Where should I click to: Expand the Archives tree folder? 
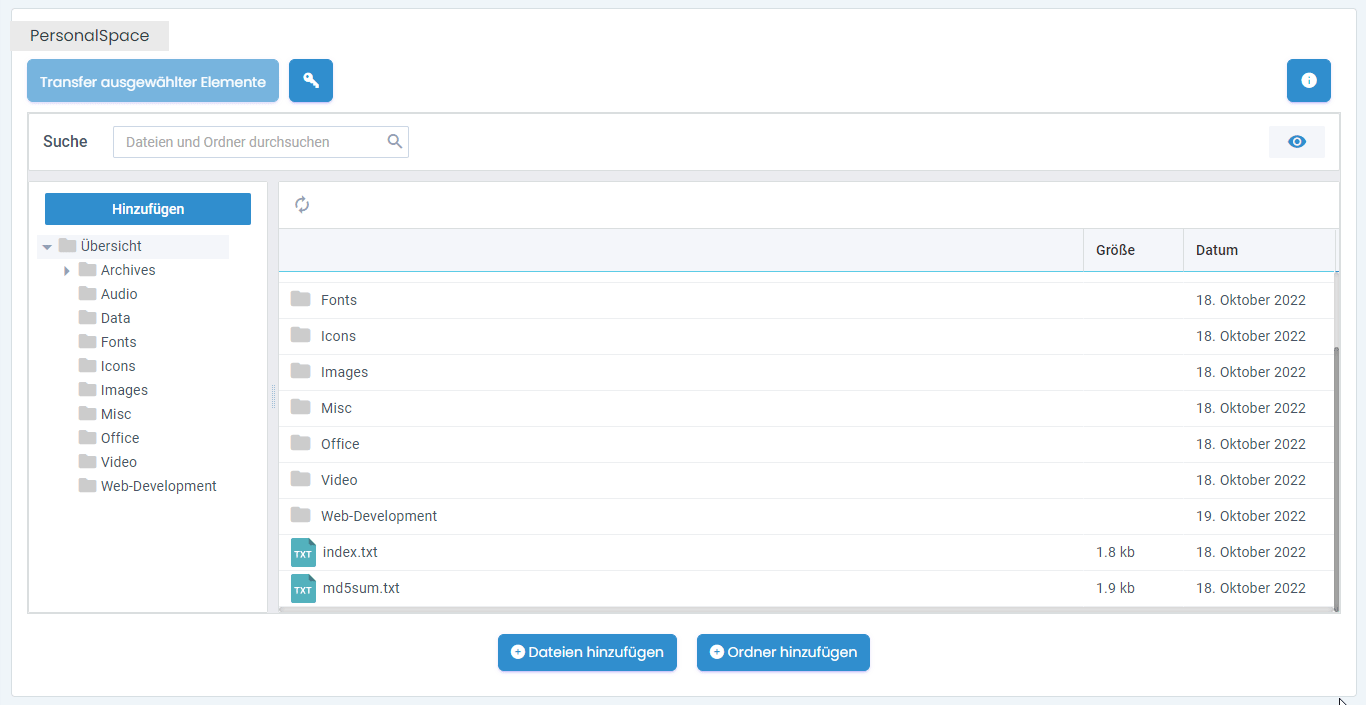click(67, 271)
